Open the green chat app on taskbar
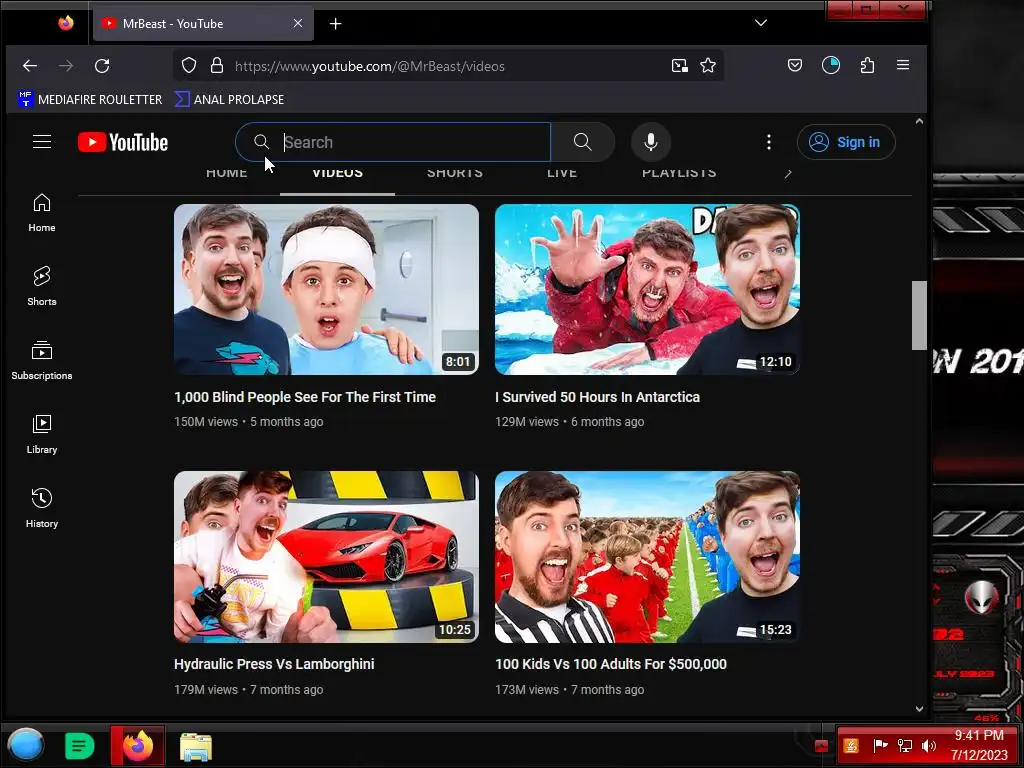This screenshot has width=1024, height=768. [80, 746]
